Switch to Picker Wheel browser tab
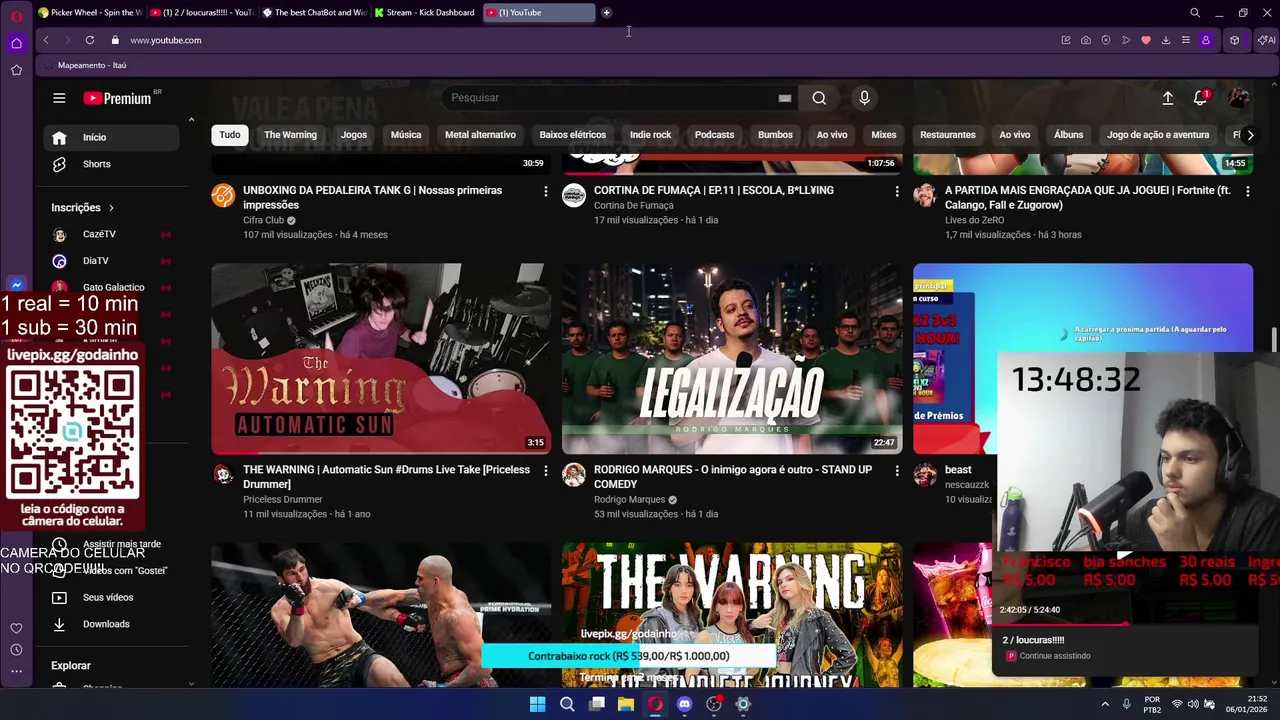 click(x=90, y=13)
